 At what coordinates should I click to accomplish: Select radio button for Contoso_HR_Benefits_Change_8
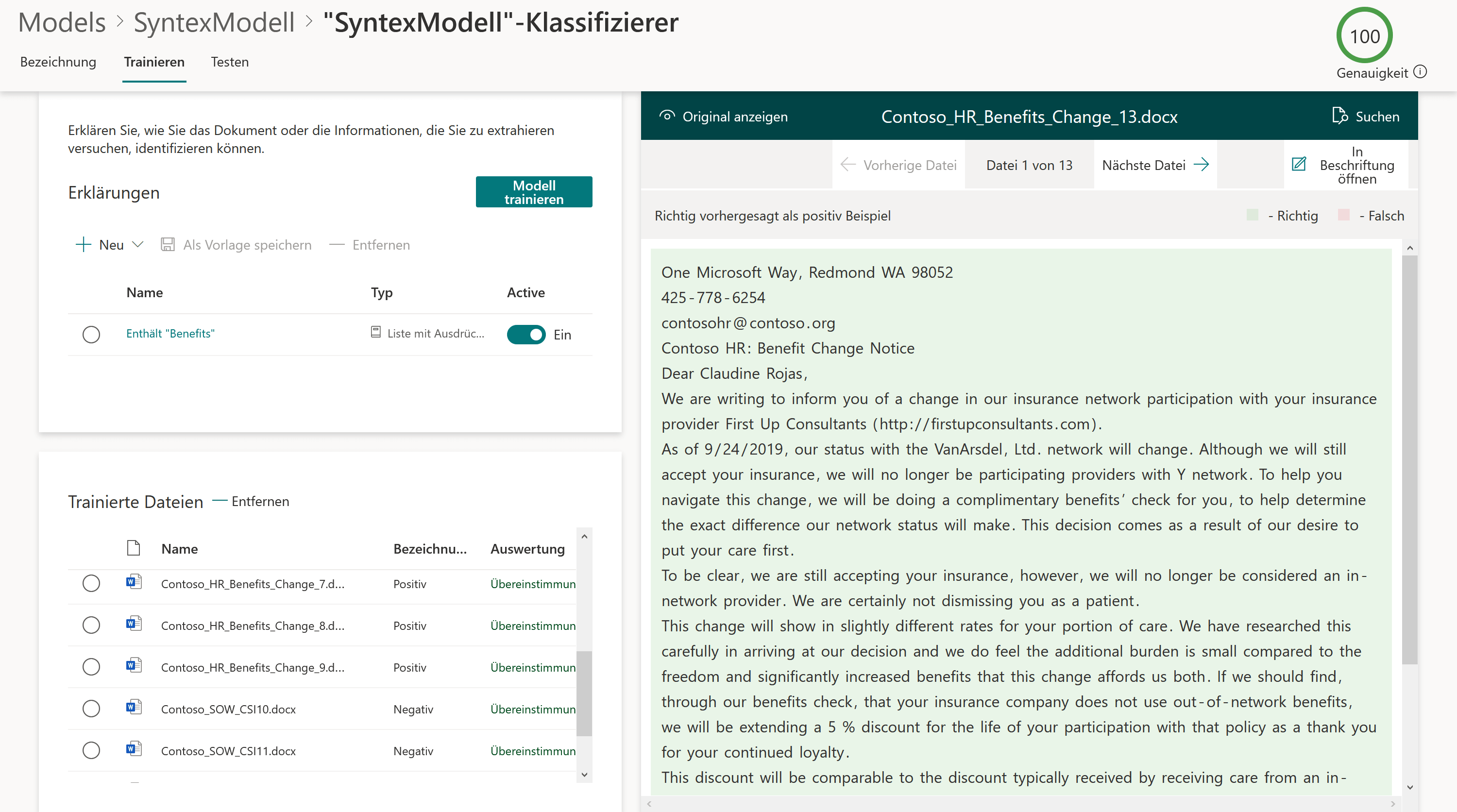click(x=91, y=625)
